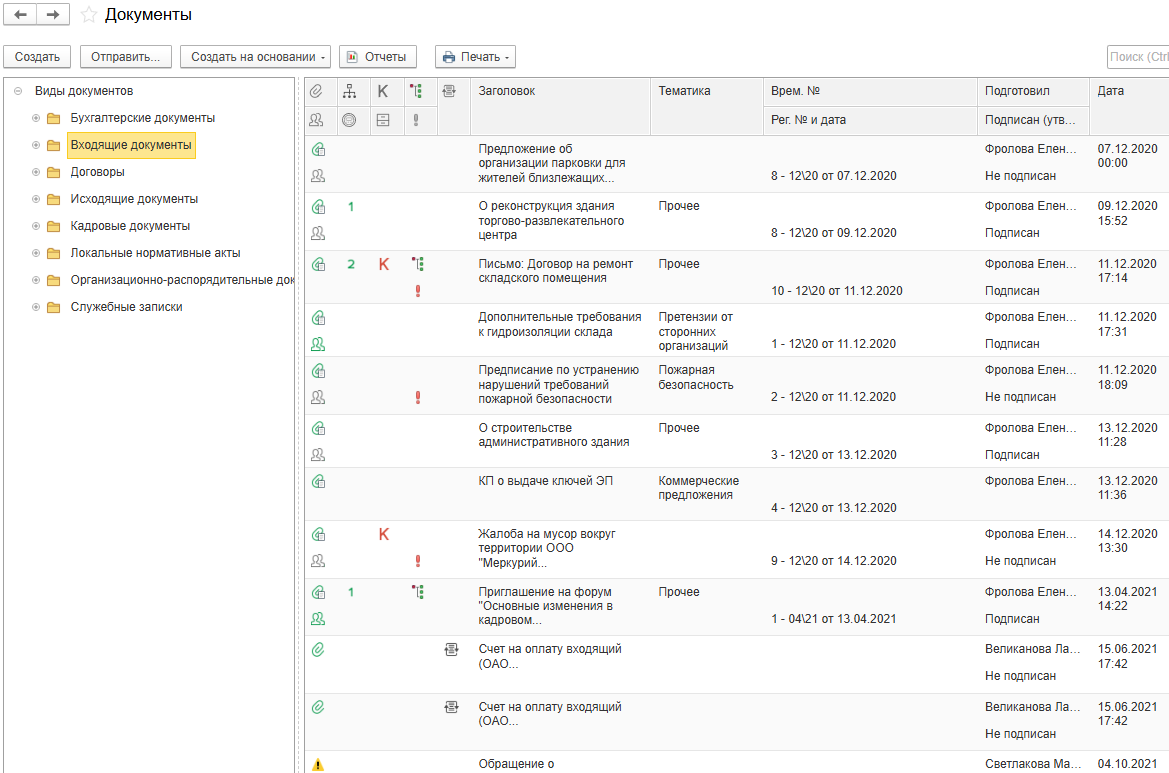
Task: Expand the Бухгалтерские документы folder
Action: click(36, 118)
